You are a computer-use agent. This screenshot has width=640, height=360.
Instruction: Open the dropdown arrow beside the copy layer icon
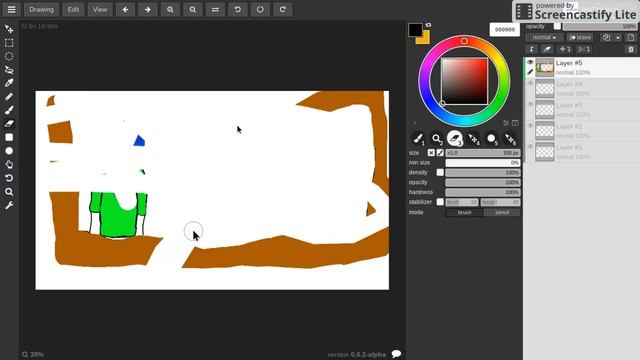coord(618,38)
